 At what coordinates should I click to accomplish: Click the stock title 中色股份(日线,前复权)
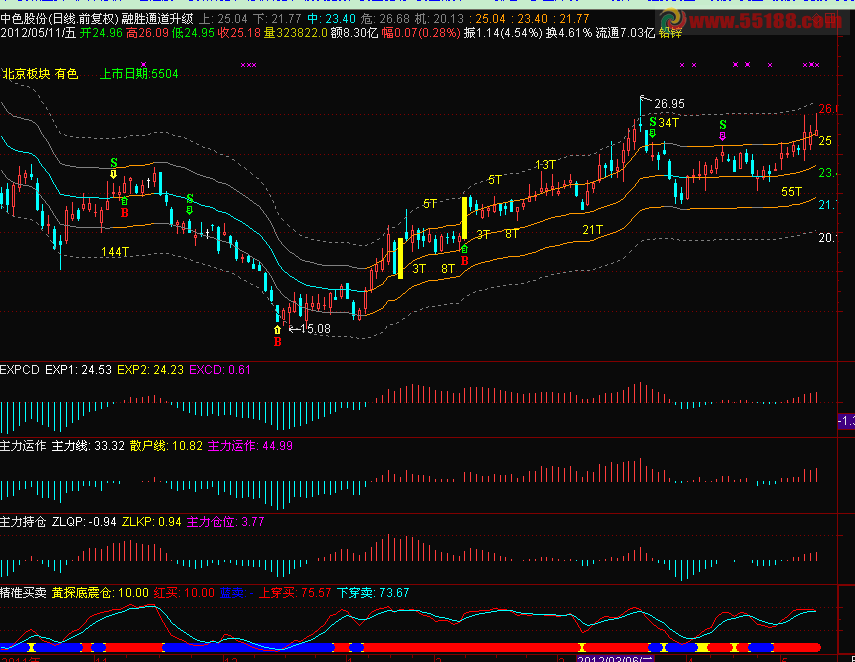point(59,19)
